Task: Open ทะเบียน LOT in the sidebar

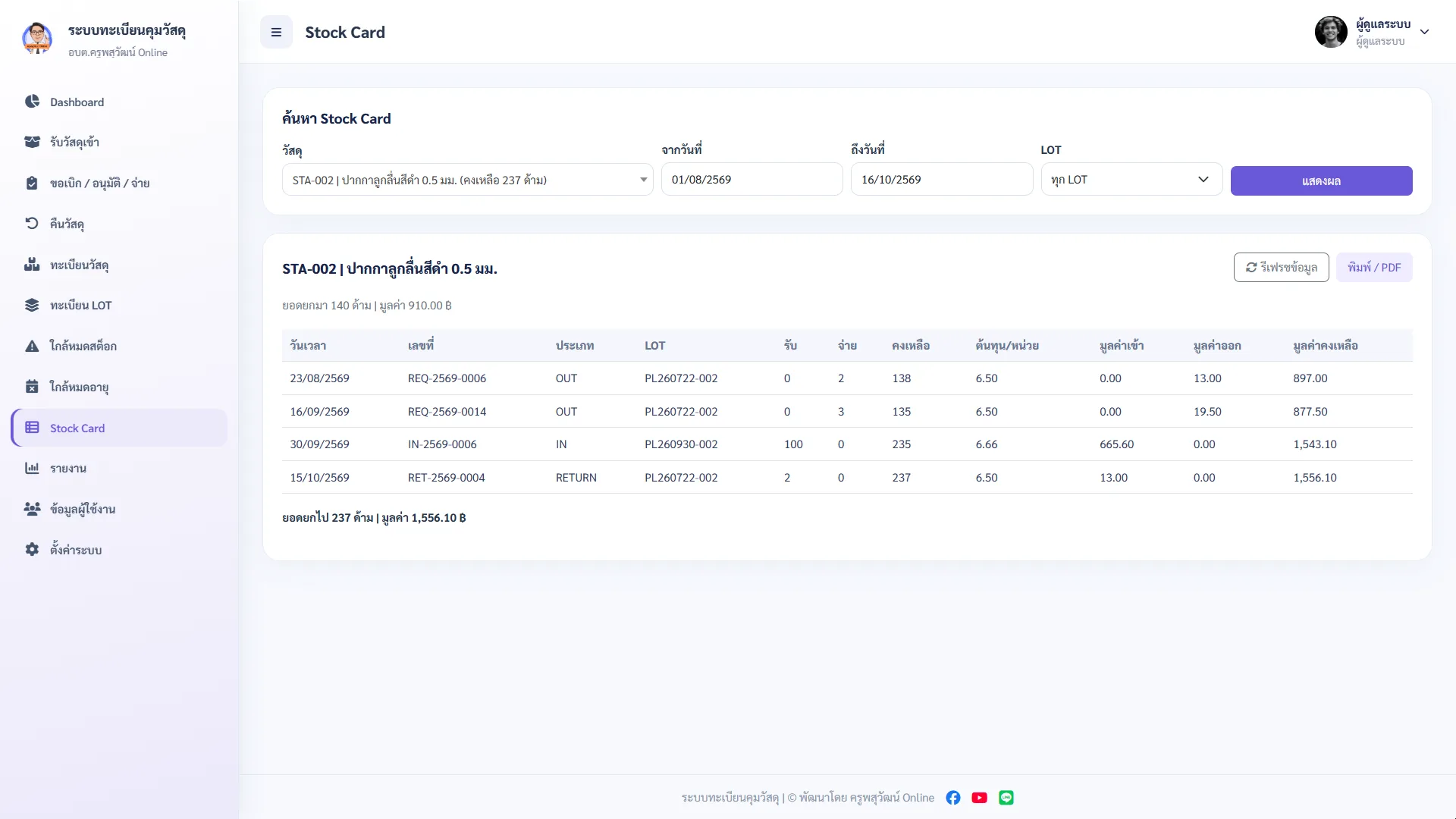Action: click(x=119, y=305)
